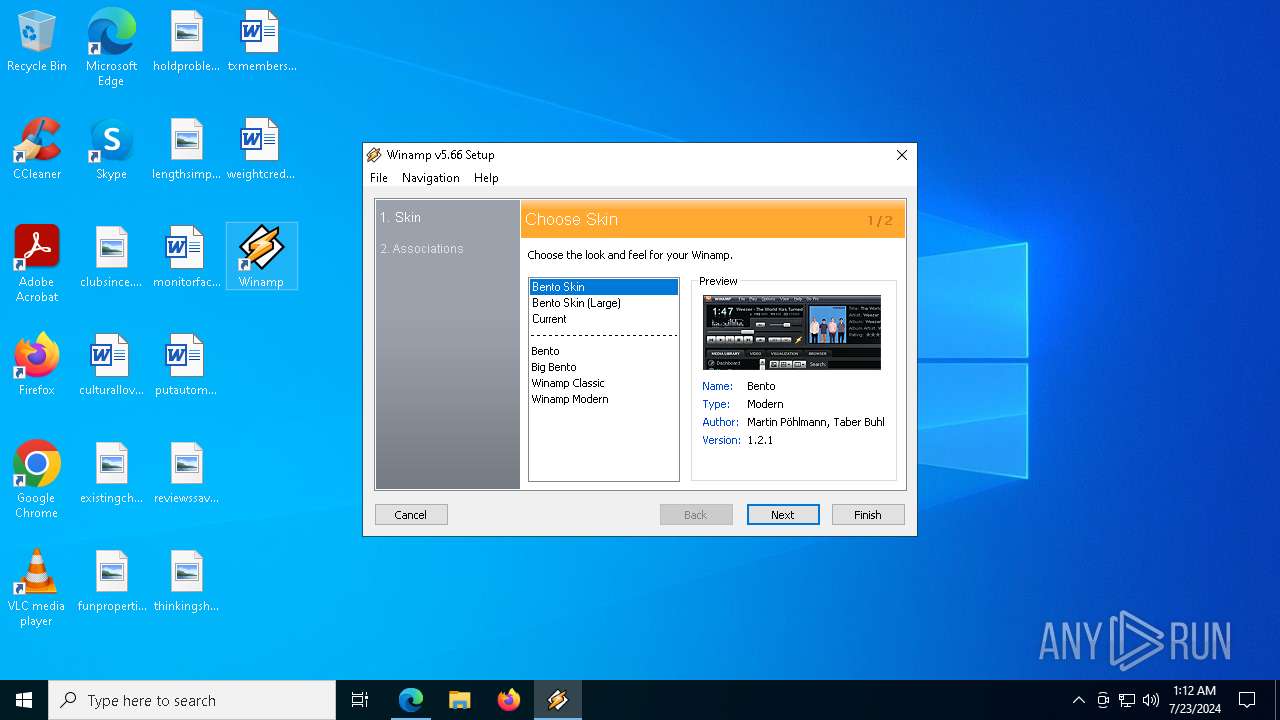Open File Explorer from the taskbar
Viewport: 1280px width, 720px height.
(x=460, y=700)
